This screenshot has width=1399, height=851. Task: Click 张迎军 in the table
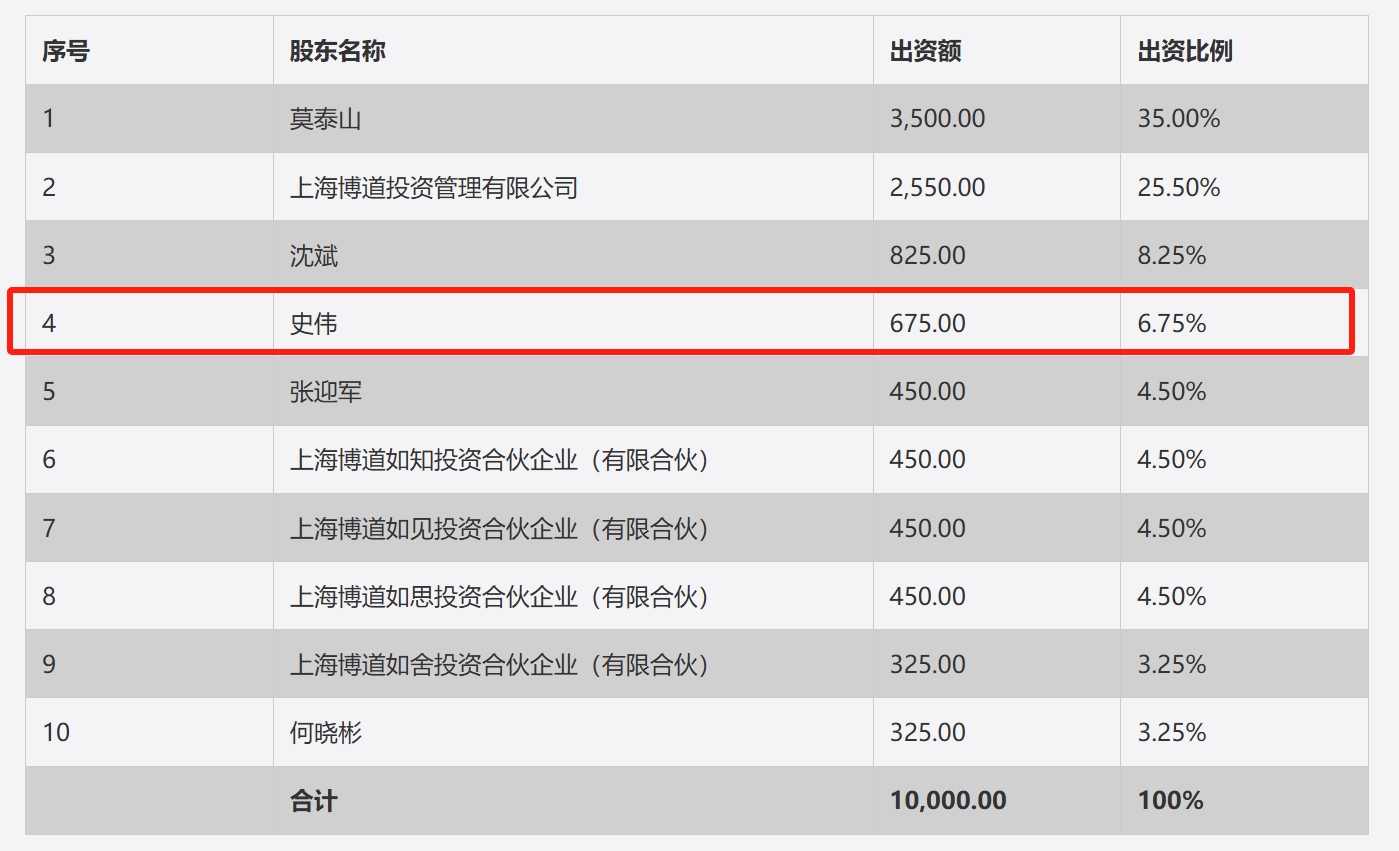click(325, 391)
